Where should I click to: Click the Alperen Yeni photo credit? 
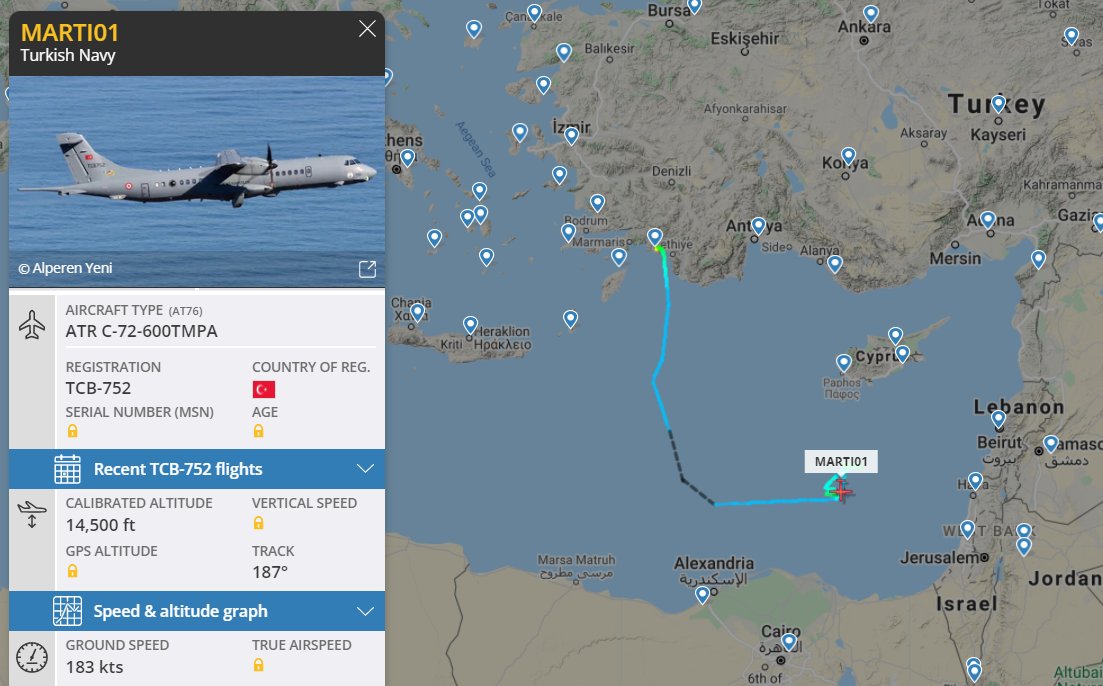(x=65, y=268)
